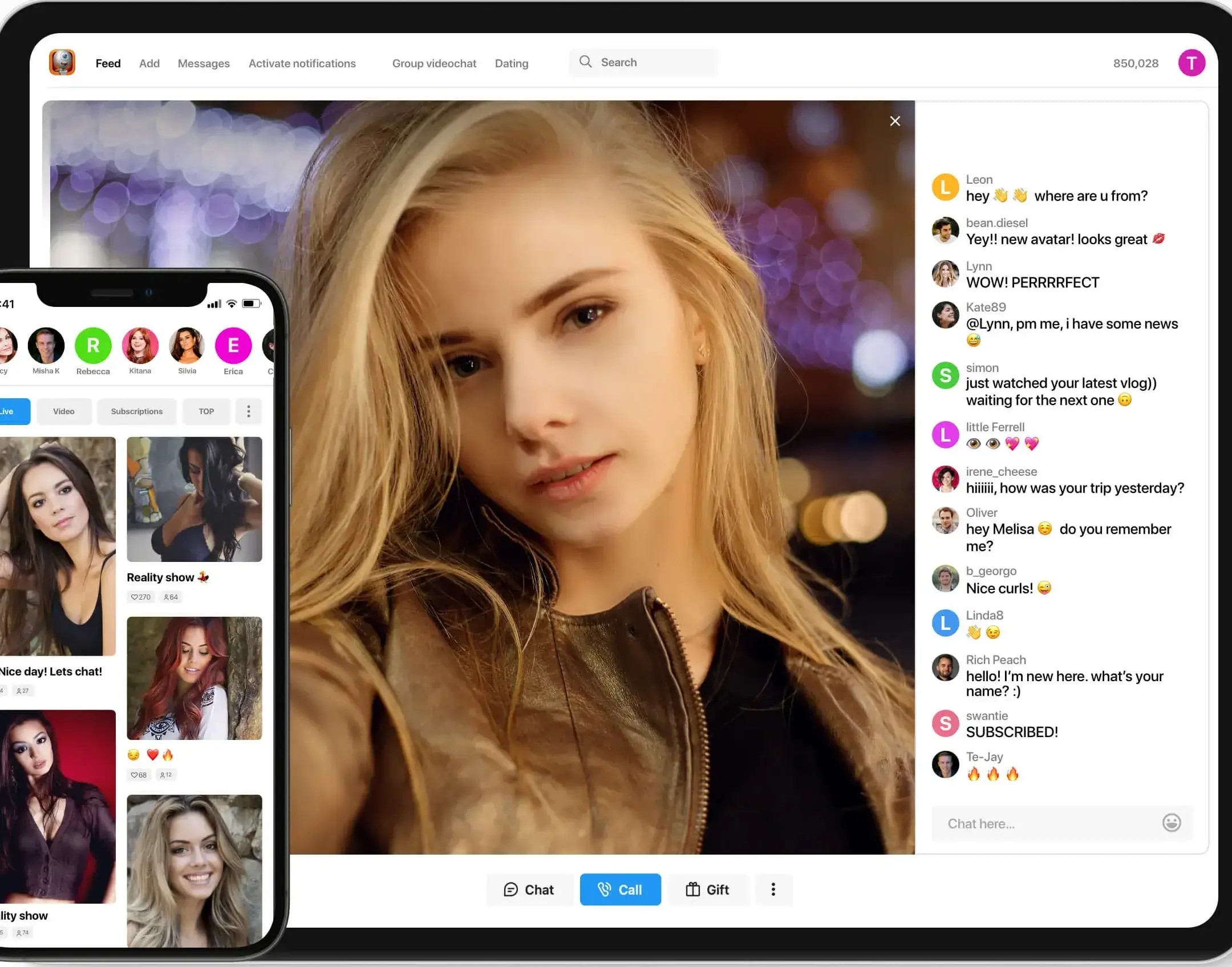Go to Group videochat page
This screenshot has height=967, width=1232.
[x=433, y=63]
